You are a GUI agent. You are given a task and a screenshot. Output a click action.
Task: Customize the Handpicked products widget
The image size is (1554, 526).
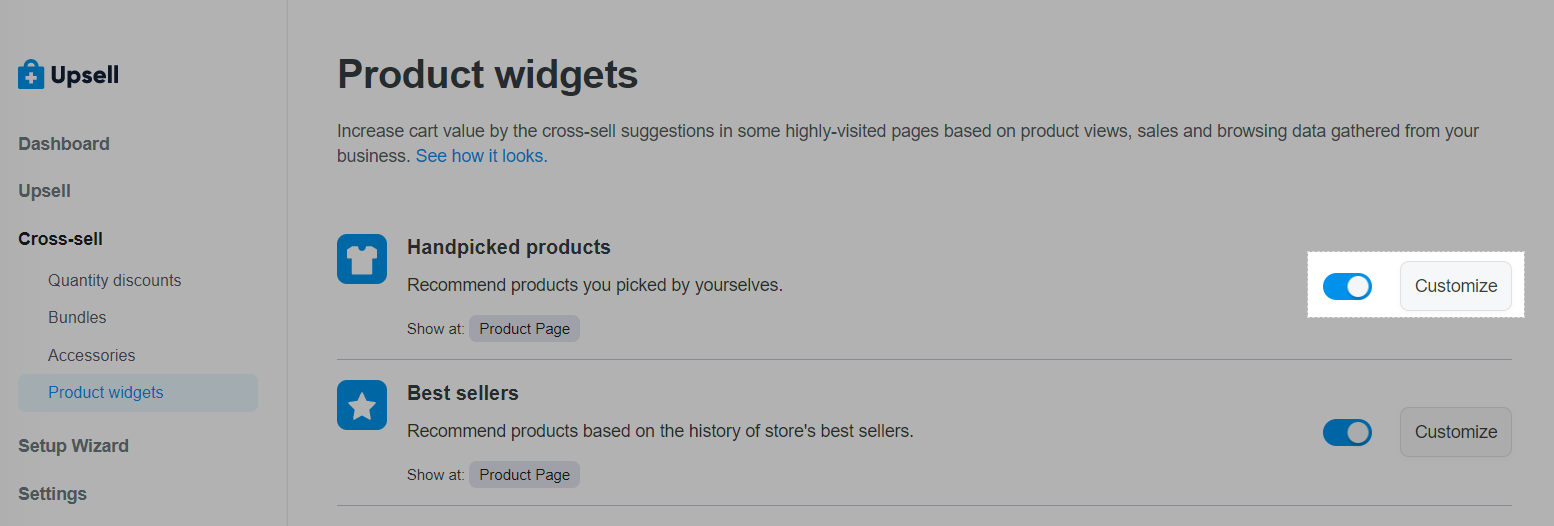click(x=1456, y=286)
